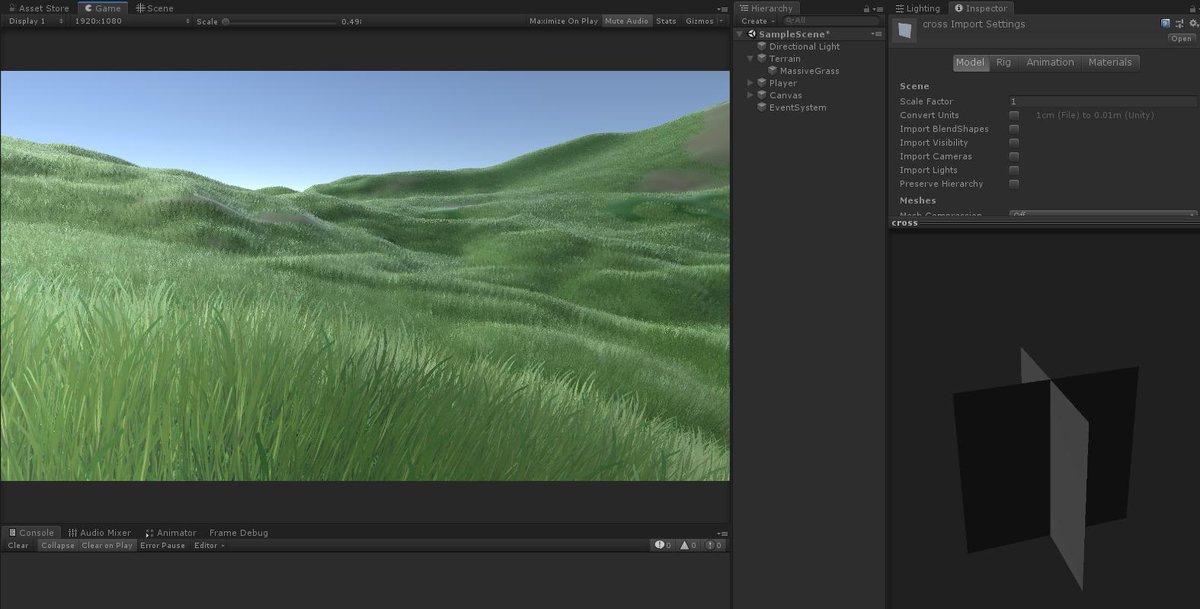Open the Hierarchy Create dropdown

757,21
